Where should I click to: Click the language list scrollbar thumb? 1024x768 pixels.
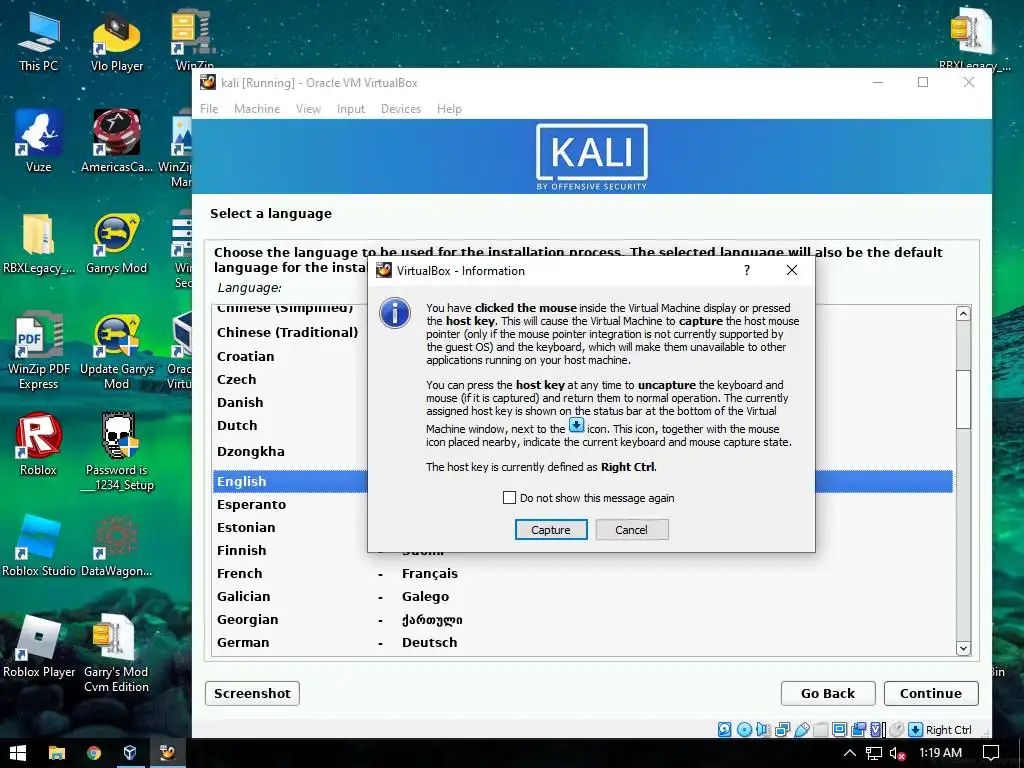pyautogui.click(x=963, y=399)
